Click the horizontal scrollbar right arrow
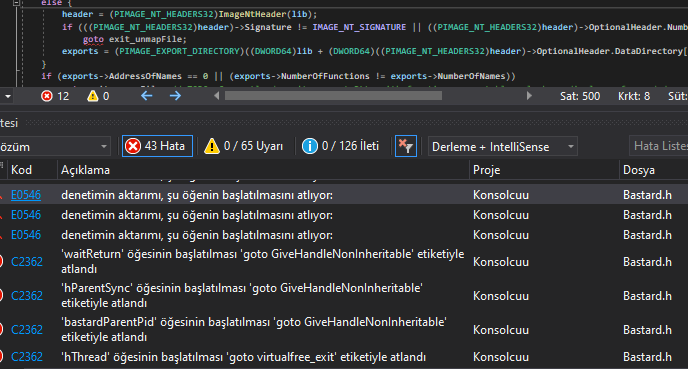This screenshot has width=688, height=369. point(529,96)
